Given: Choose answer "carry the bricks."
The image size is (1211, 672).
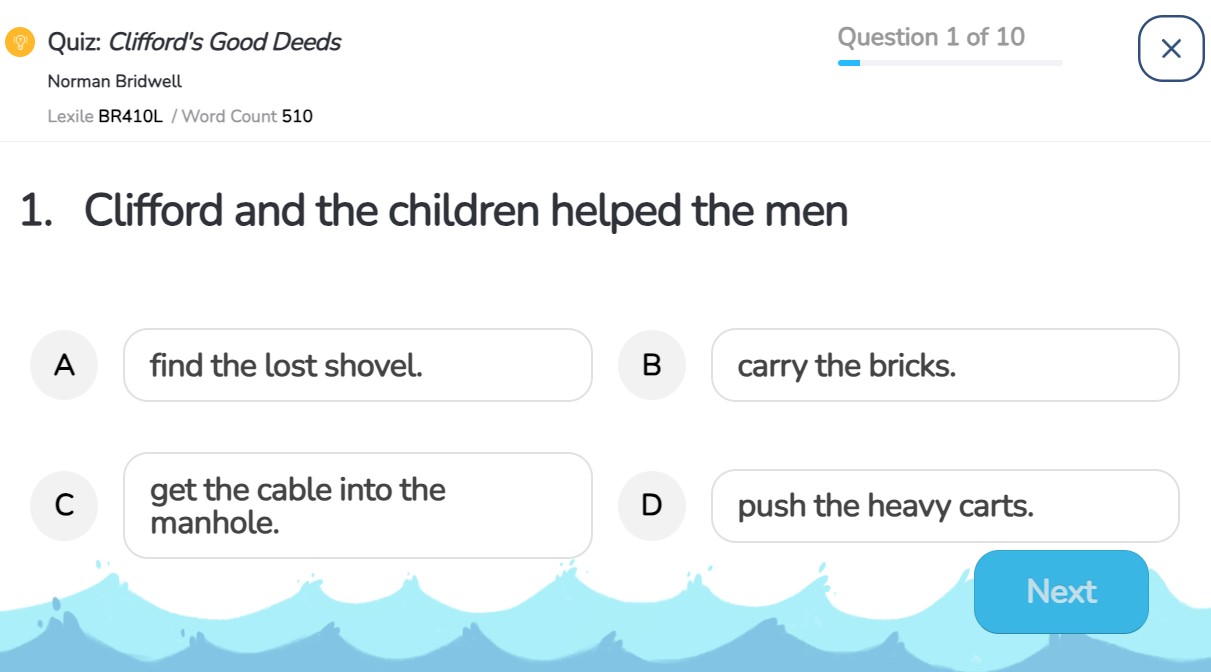Looking at the screenshot, I should (x=944, y=365).
